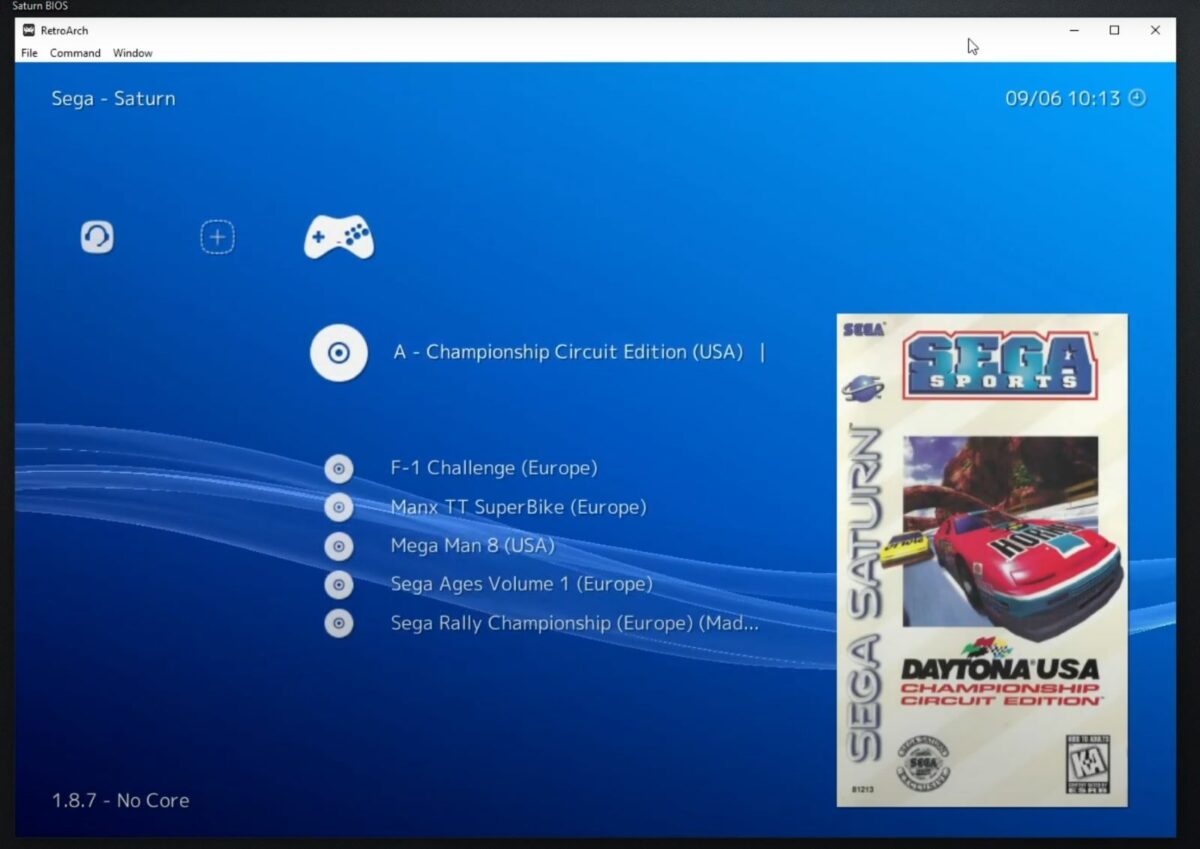
Task: Open the History playlist icon
Action: [96, 236]
